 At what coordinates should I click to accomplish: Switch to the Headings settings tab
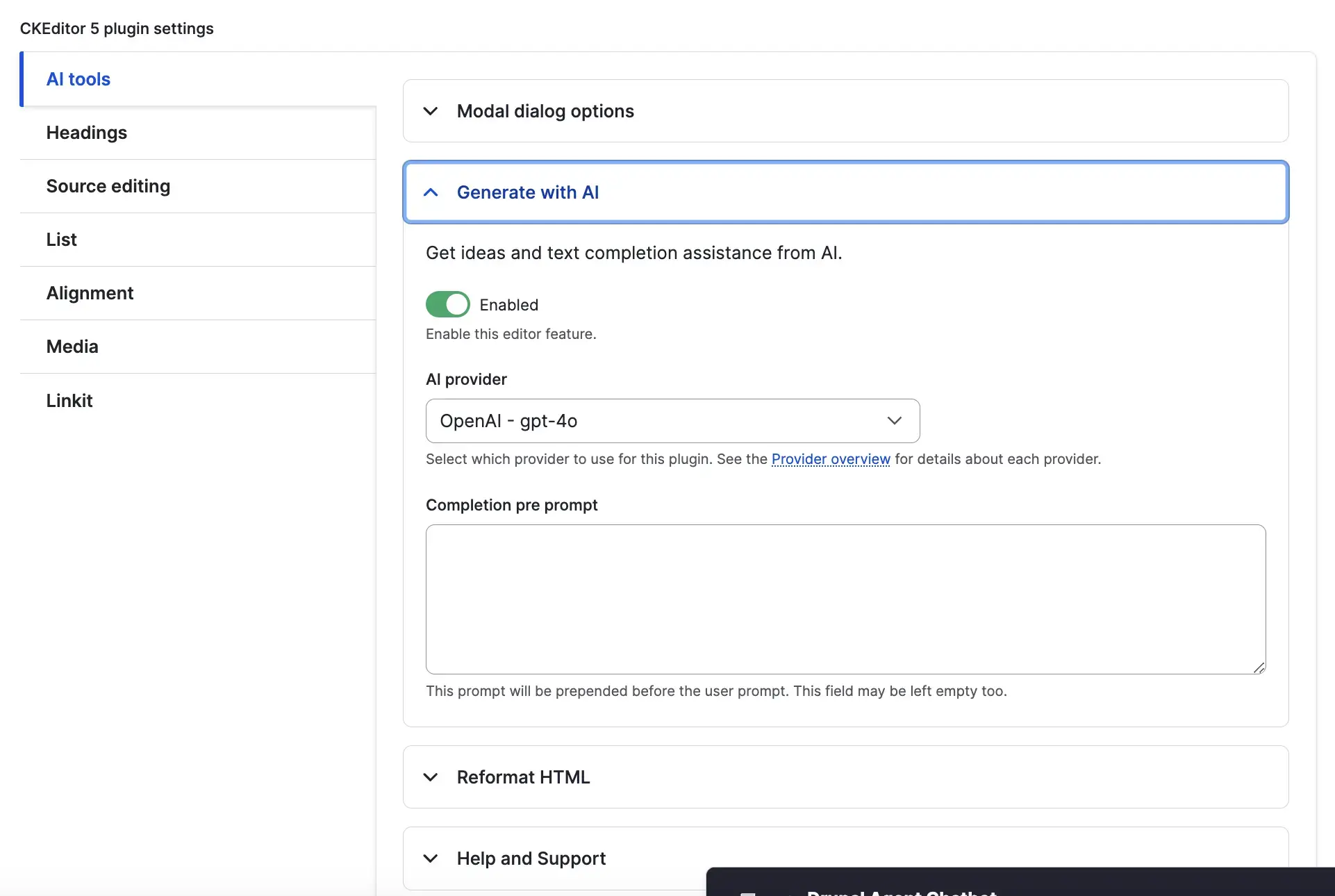87,133
